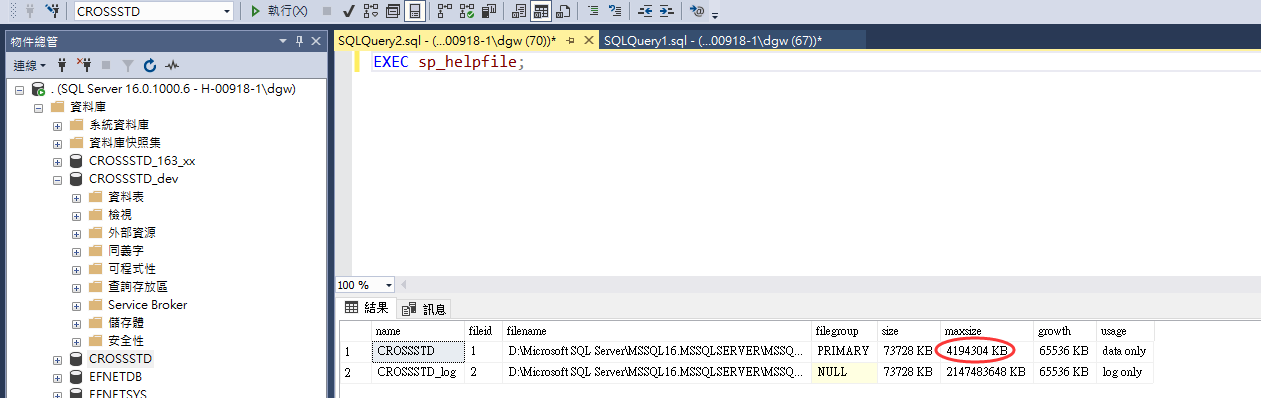Select the PRIMARY filegroup cell
This screenshot has width=1261, height=398.
844,351
